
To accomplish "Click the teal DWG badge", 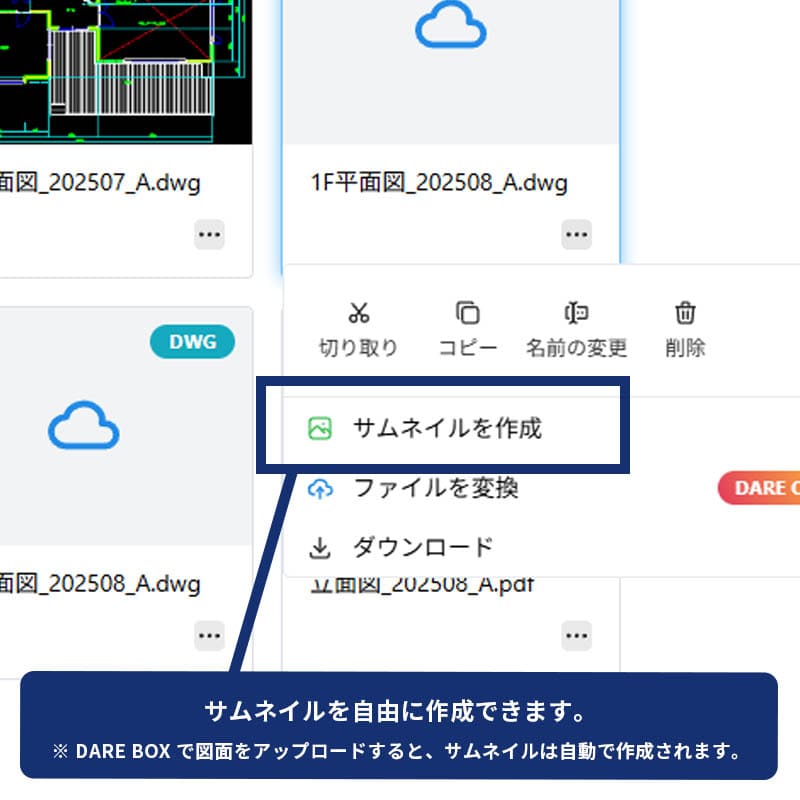I will coord(192,342).
